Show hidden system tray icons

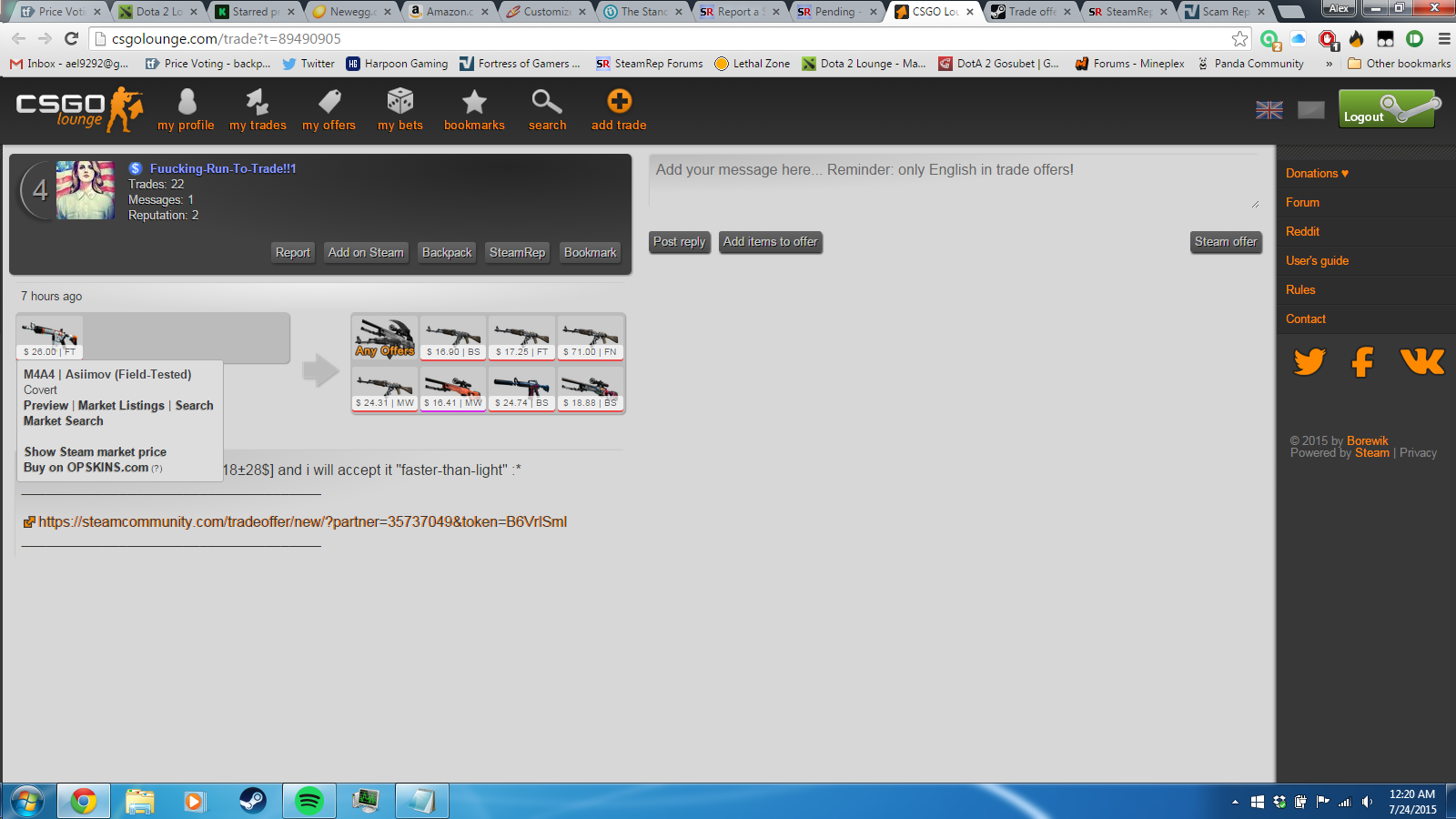click(x=1235, y=802)
